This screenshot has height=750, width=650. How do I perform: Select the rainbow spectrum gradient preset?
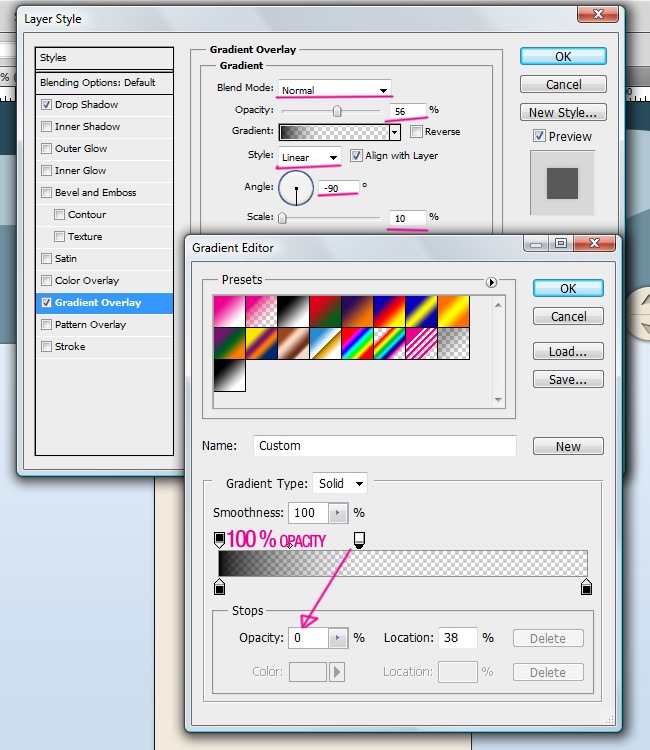357,343
